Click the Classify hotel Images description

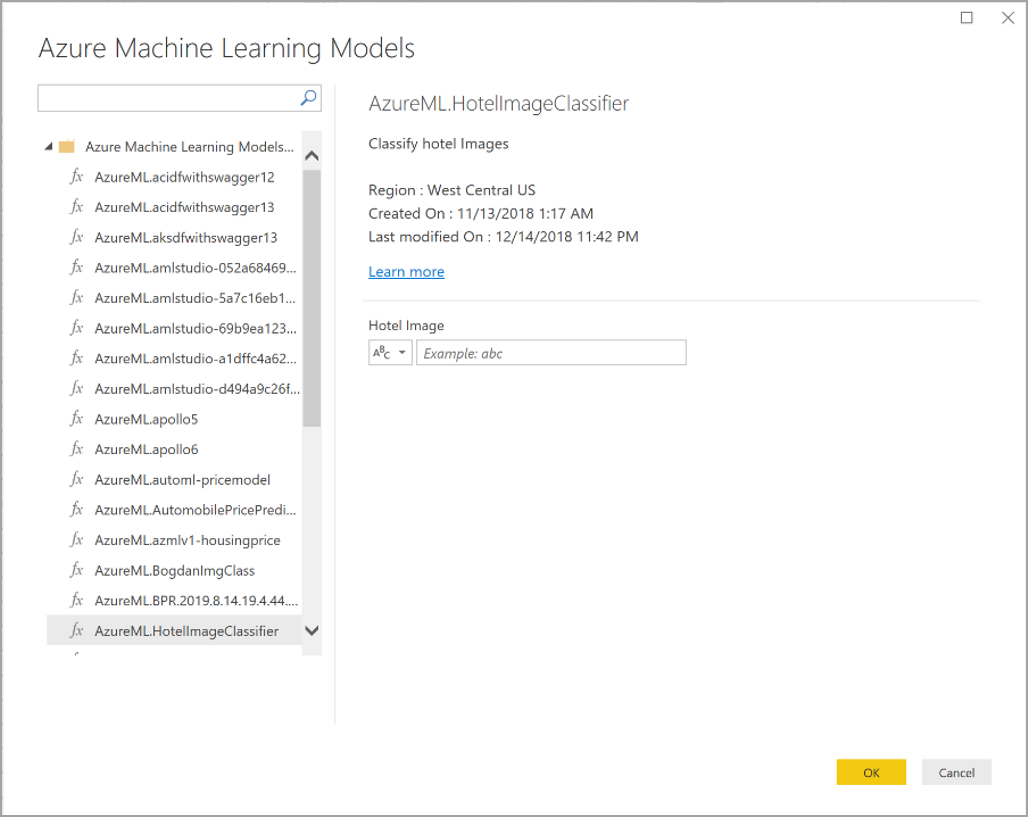(438, 144)
